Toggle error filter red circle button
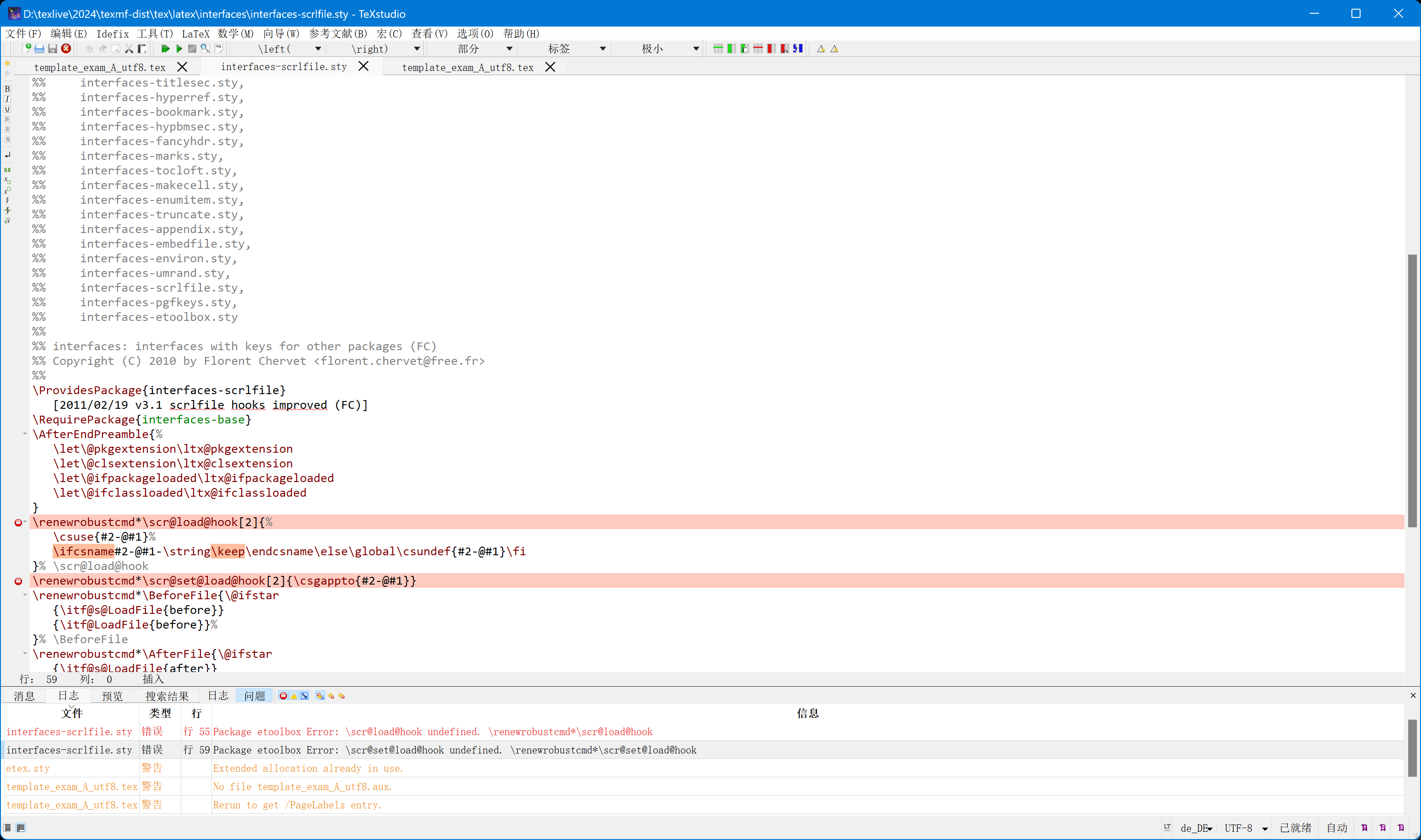1421x840 pixels. tap(283, 696)
